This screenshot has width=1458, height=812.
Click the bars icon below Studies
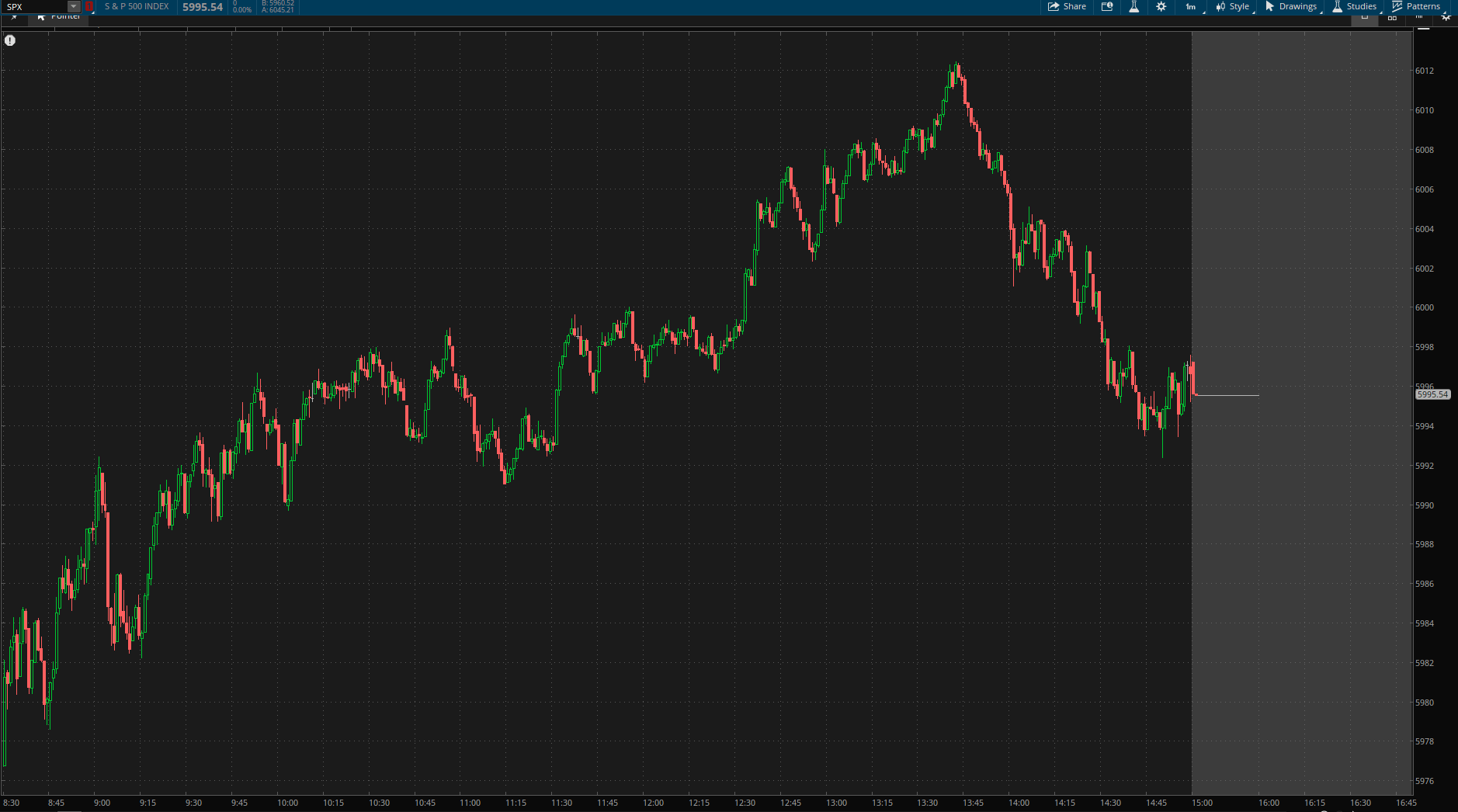coord(1418,17)
